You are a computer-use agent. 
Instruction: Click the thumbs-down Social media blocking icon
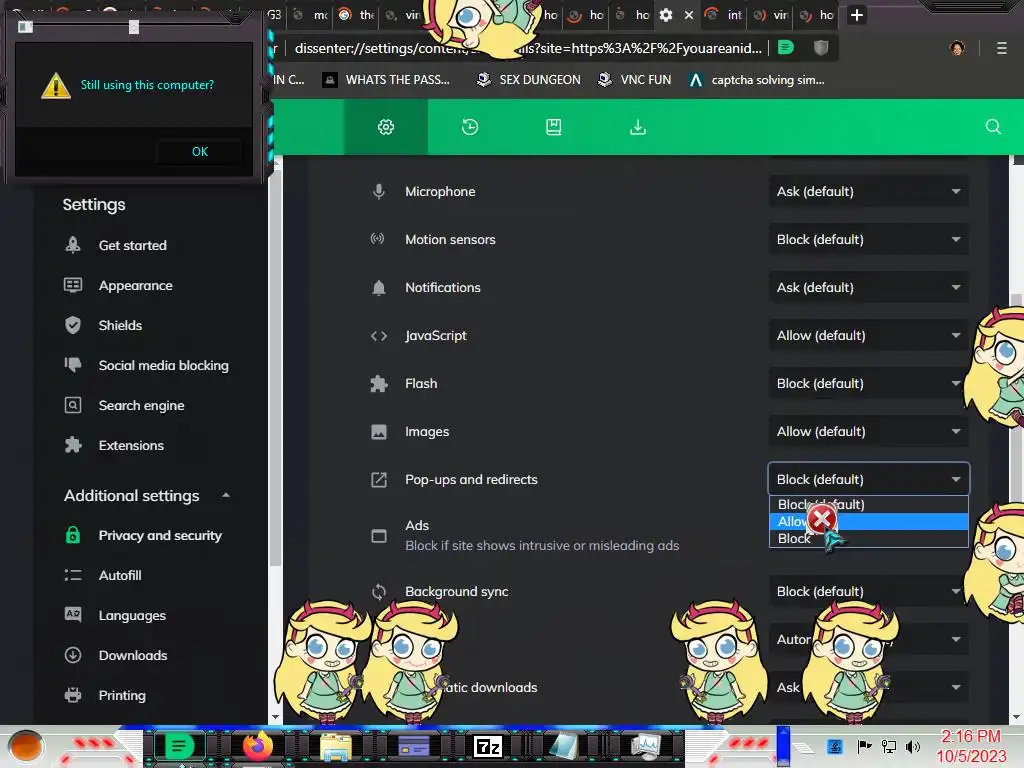(x=73, y=364)
